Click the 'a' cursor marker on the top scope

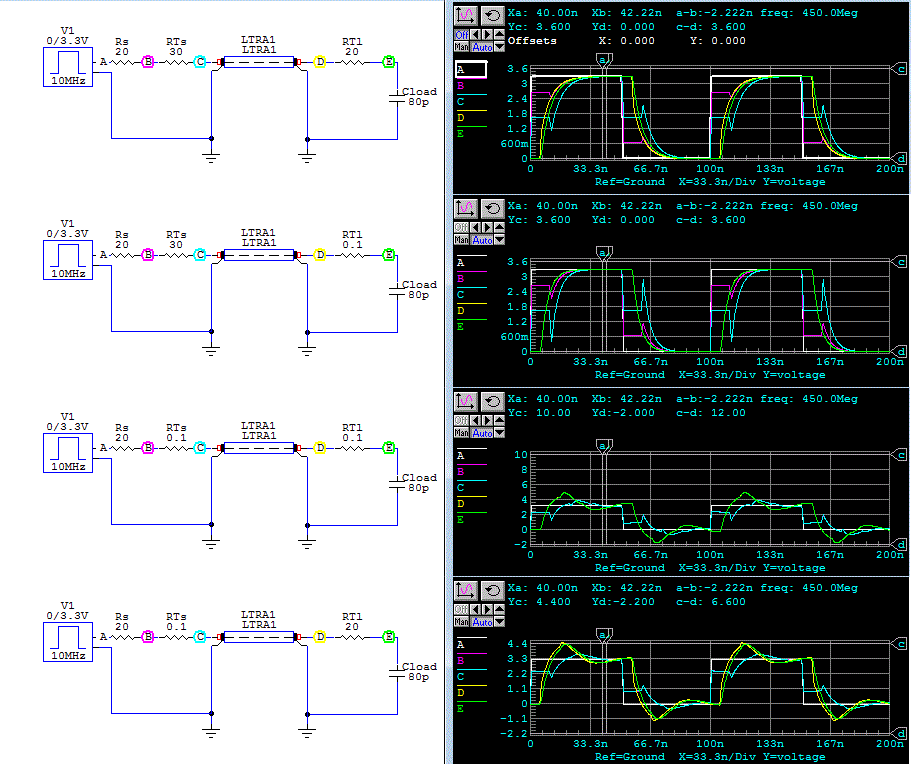pos(604,59)
